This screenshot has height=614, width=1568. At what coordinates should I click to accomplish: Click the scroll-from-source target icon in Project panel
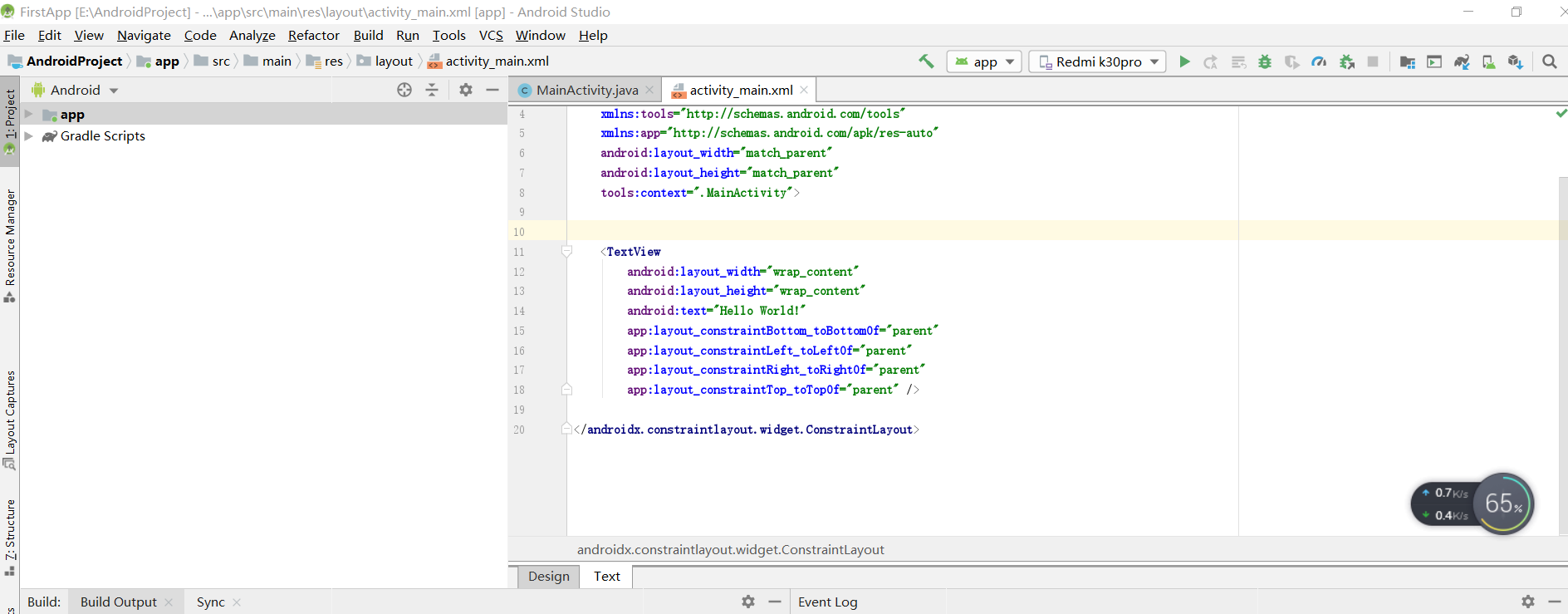[404, 90]
